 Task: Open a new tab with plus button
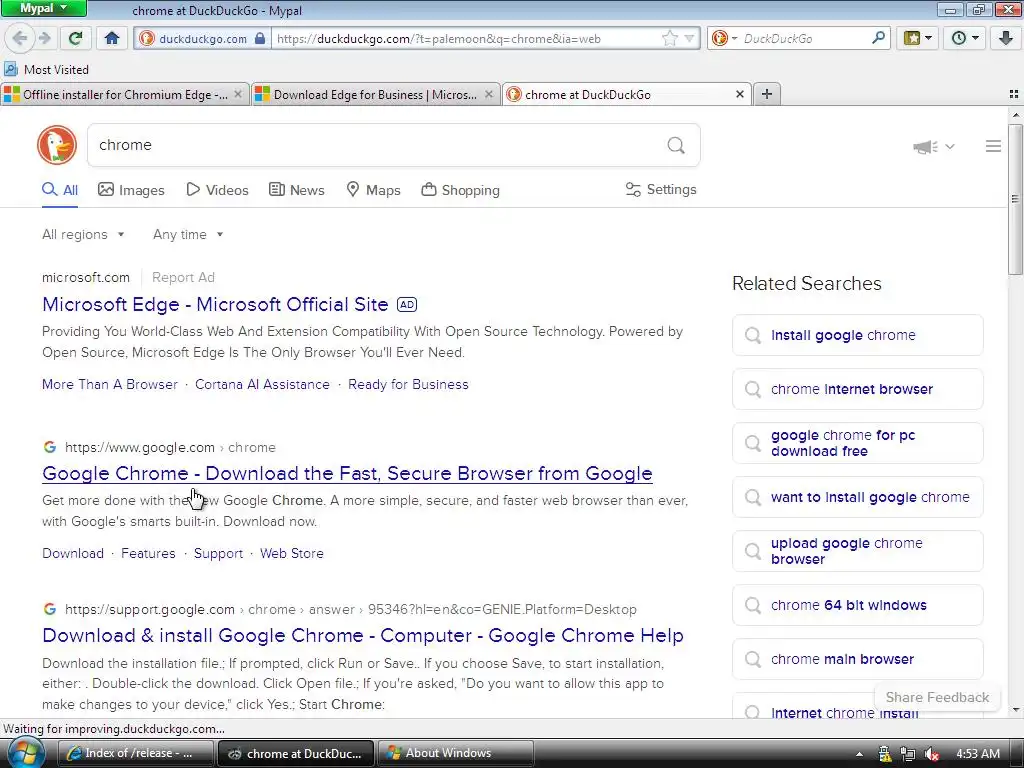tap(767, 94)
